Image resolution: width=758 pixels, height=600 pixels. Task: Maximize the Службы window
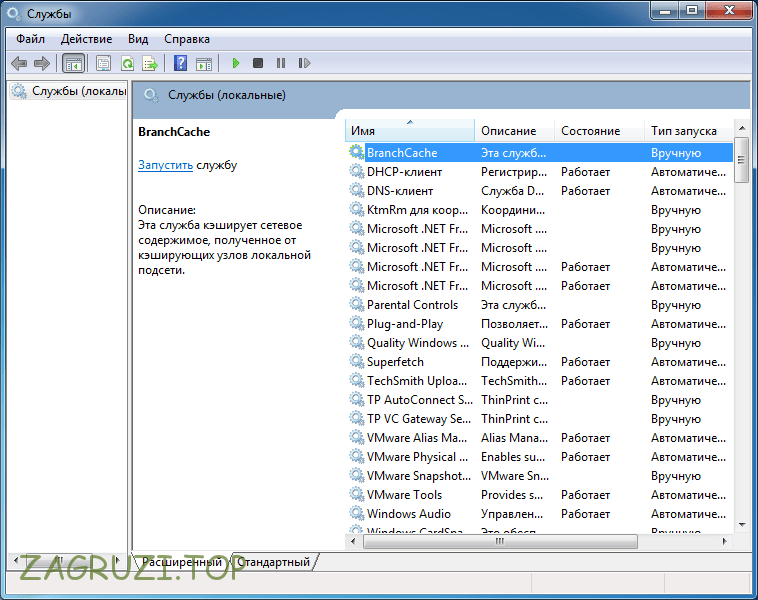point(692,11)
